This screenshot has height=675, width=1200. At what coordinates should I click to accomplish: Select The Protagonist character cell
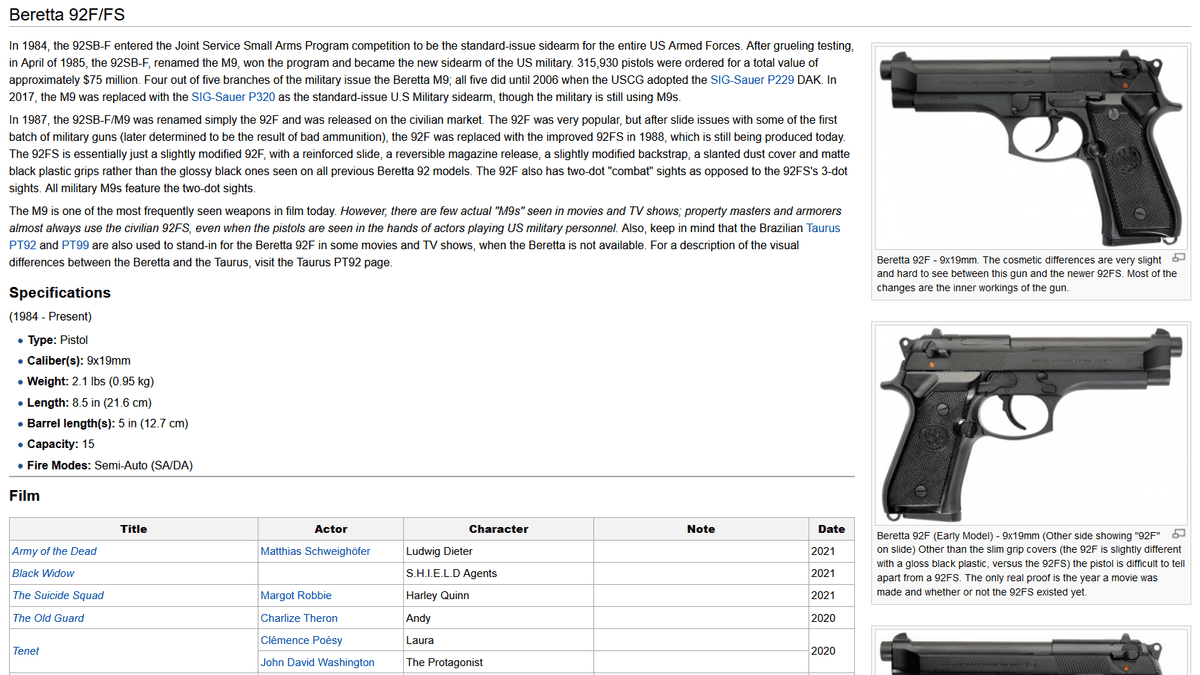click(x=498, y=662)
